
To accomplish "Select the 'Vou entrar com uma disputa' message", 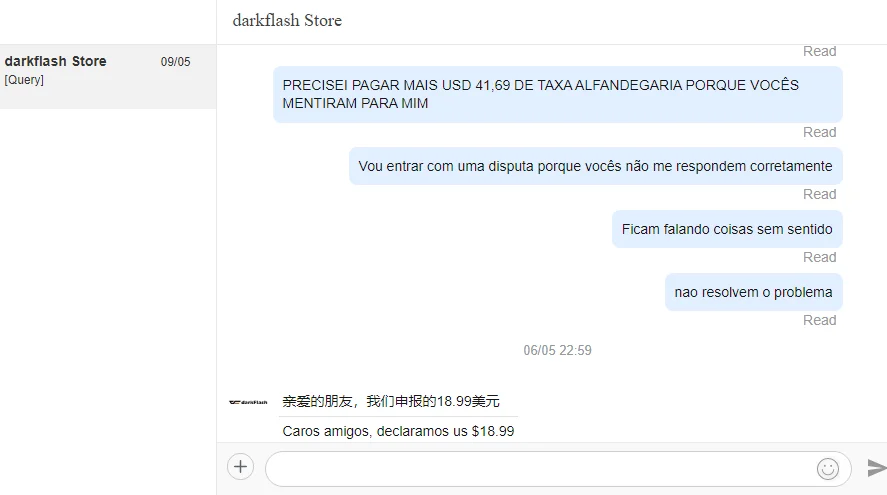I will click(x=596, y=166).
